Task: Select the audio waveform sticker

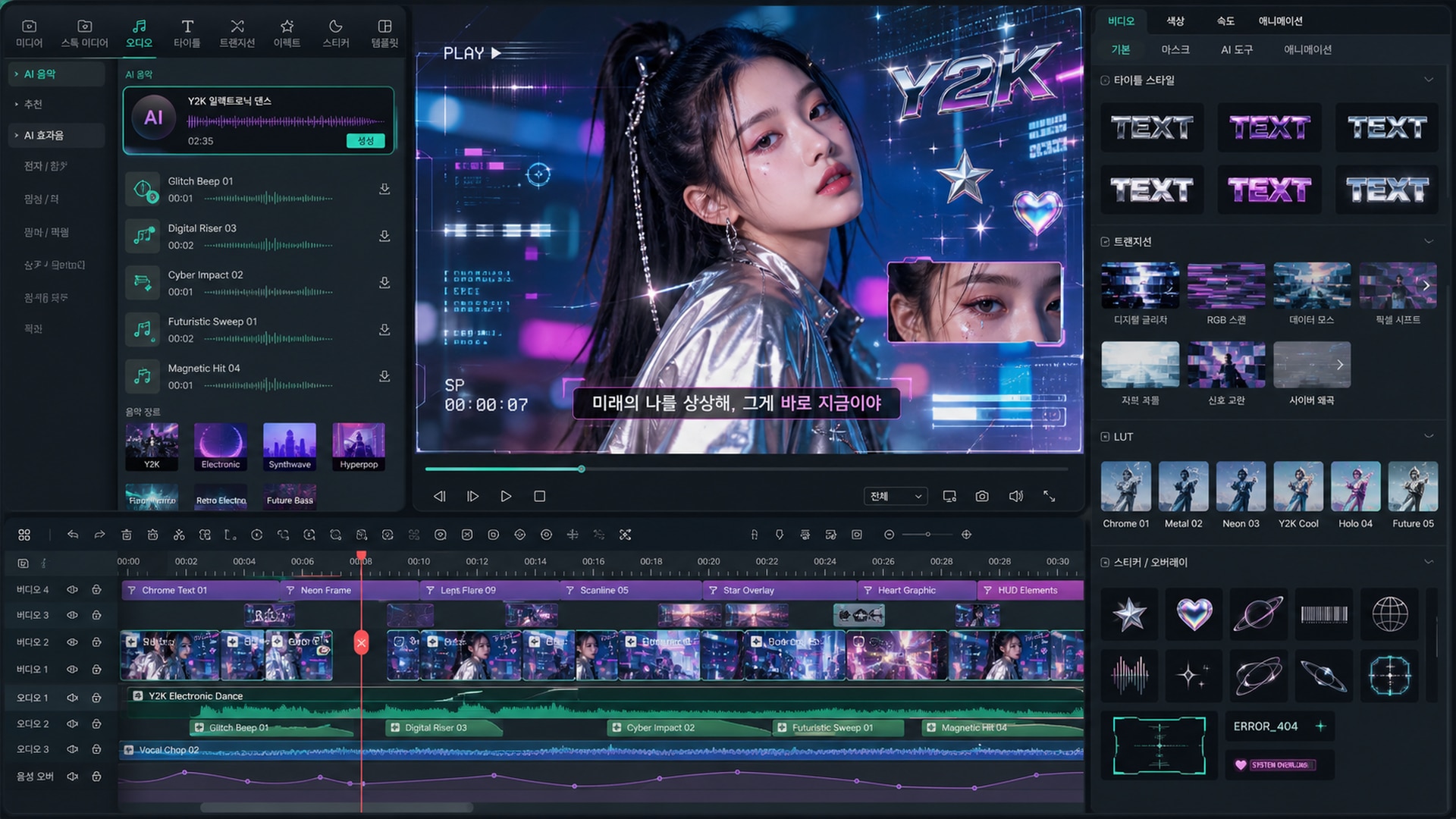Action: click(1129, 675)
